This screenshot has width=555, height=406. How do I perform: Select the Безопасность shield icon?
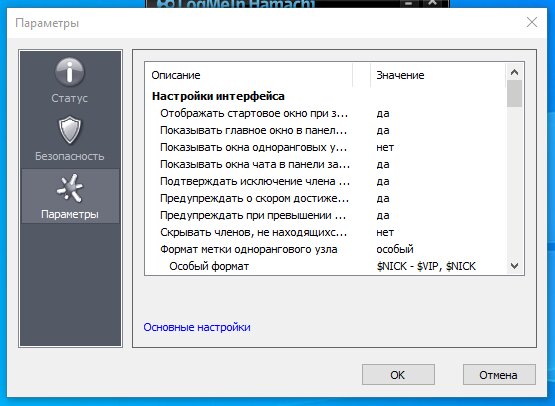[70, 130]
